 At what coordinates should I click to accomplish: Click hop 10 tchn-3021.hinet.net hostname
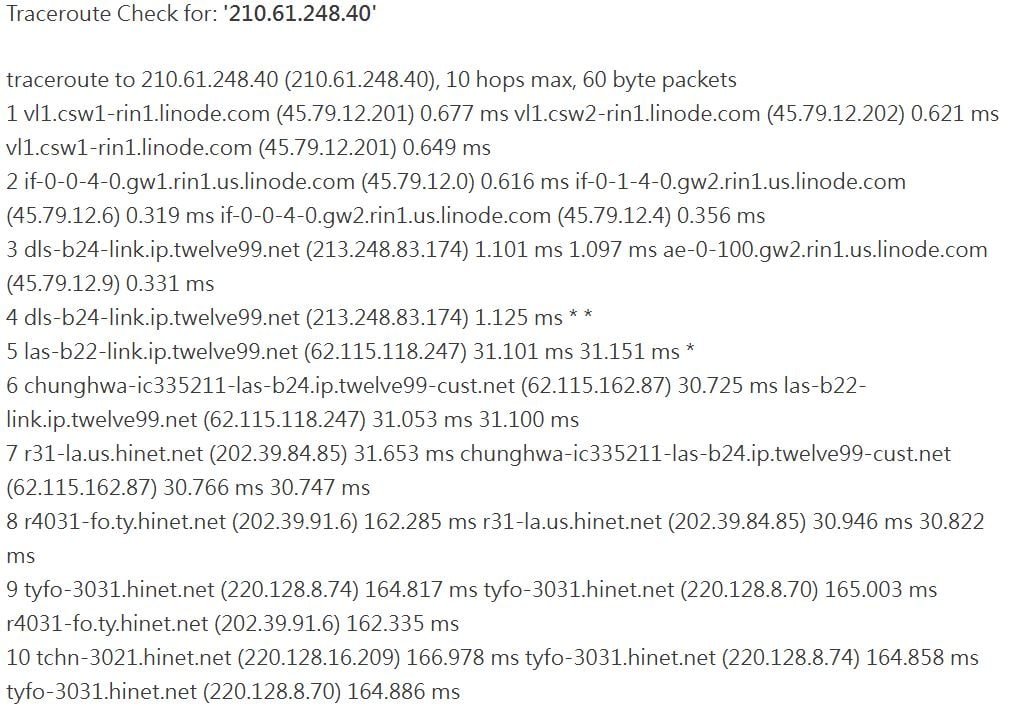coord(133,658)
